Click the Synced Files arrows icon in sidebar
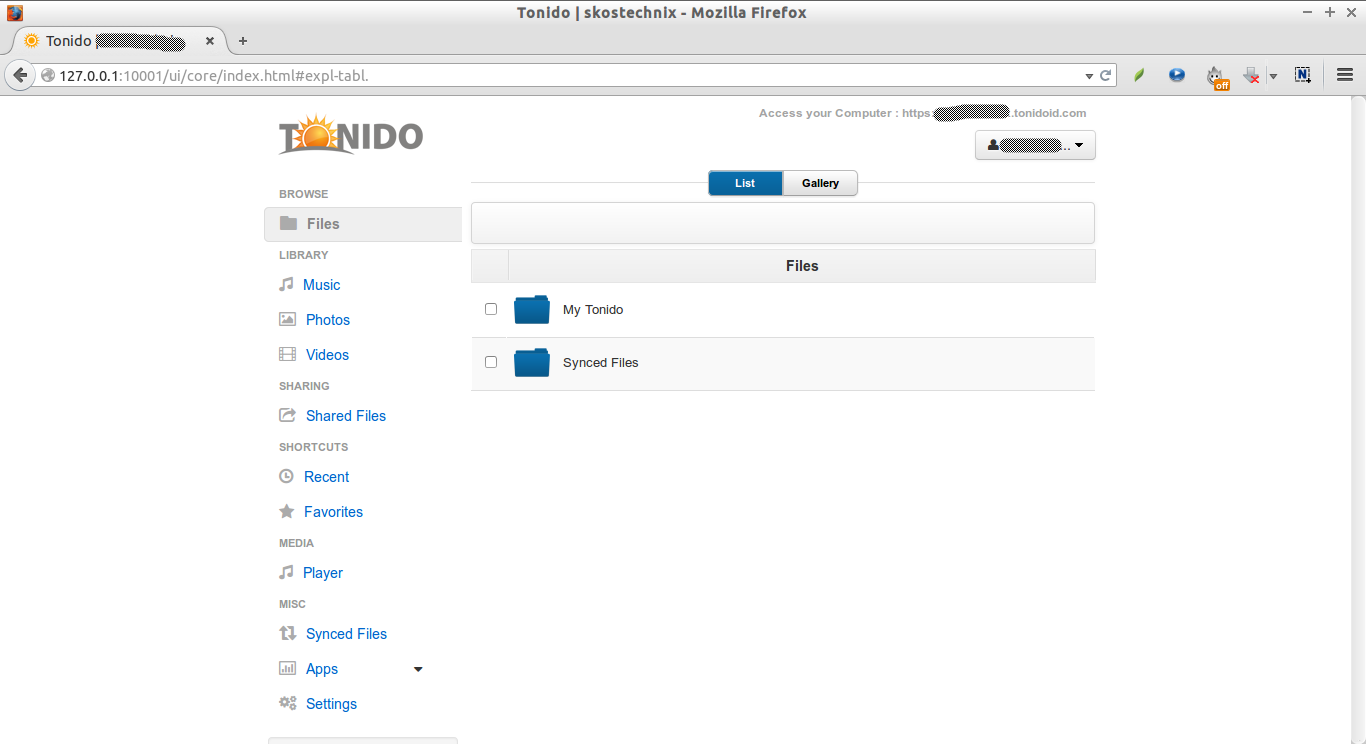Image resolution: width=1366 pixels, height=744 pixels. 287,633
